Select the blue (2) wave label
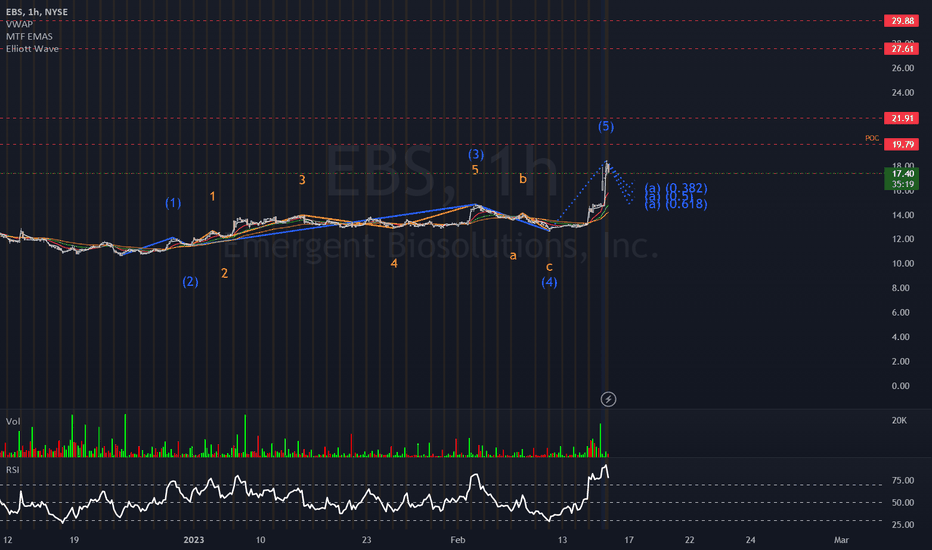 190,282
